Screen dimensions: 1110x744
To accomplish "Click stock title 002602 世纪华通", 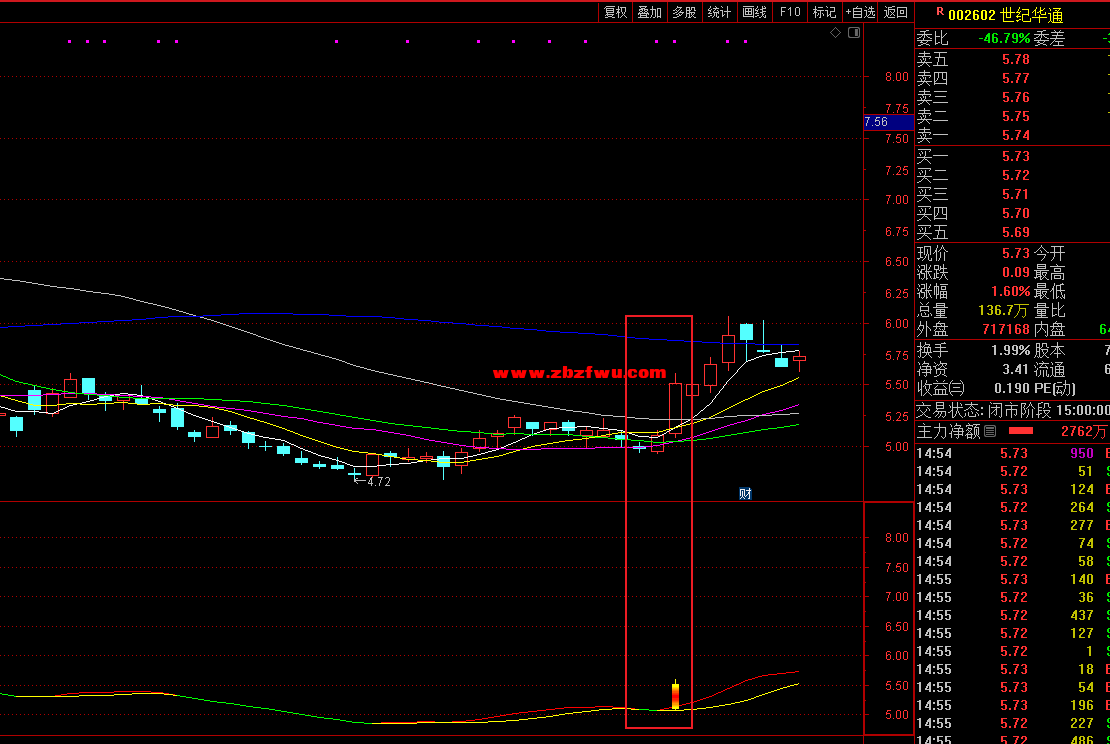I will pos(1005,15).
